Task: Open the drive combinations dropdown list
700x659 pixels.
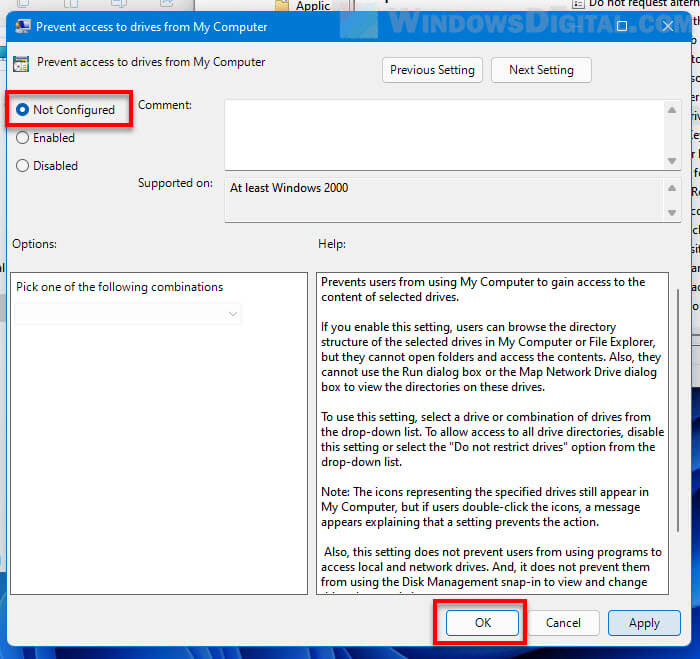Action: tap(129, 314)
